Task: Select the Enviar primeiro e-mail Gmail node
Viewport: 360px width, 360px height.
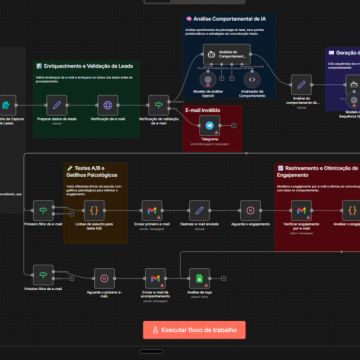Action: 152,210
